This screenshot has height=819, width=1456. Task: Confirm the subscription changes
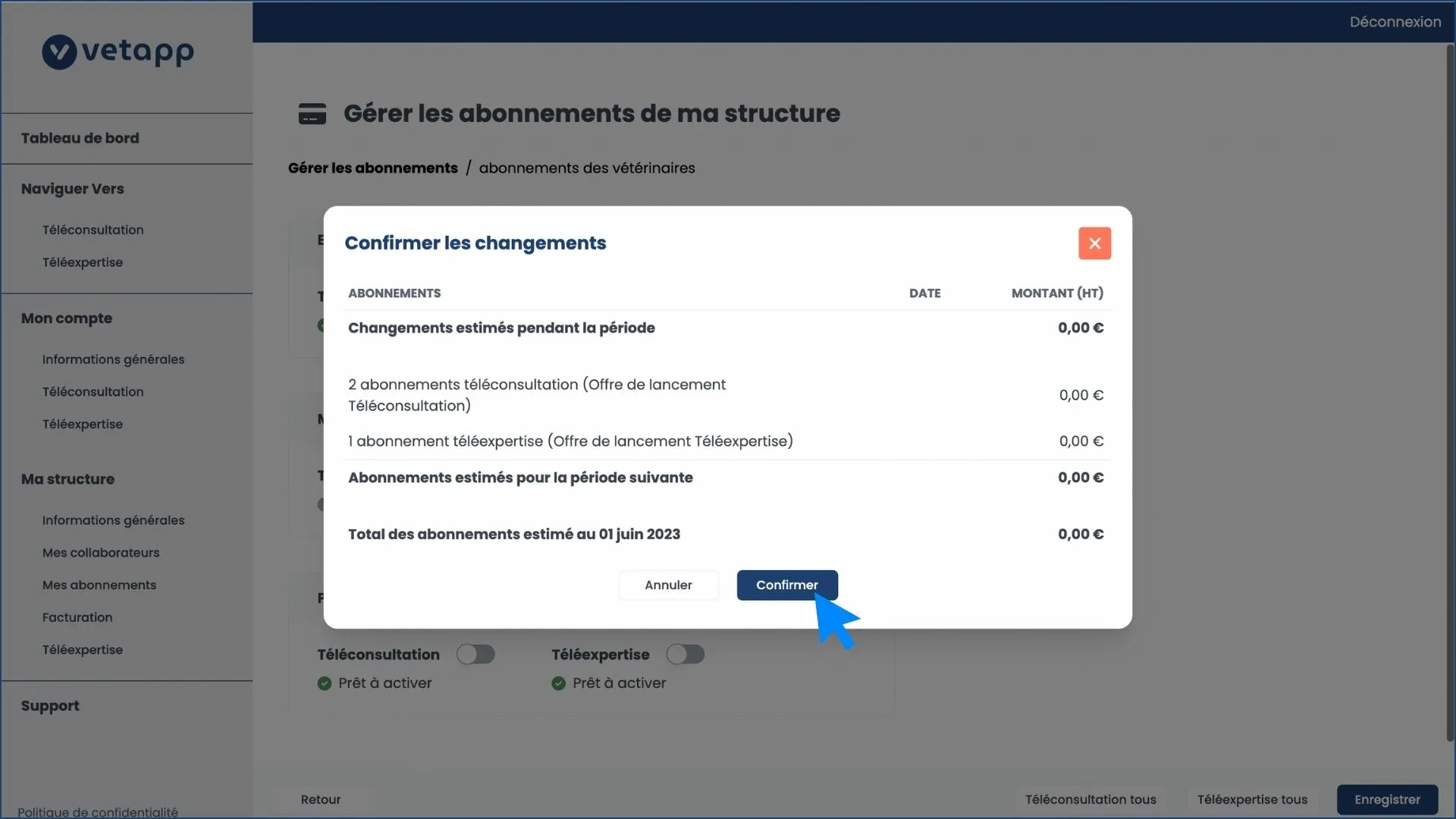click(787, 585)
